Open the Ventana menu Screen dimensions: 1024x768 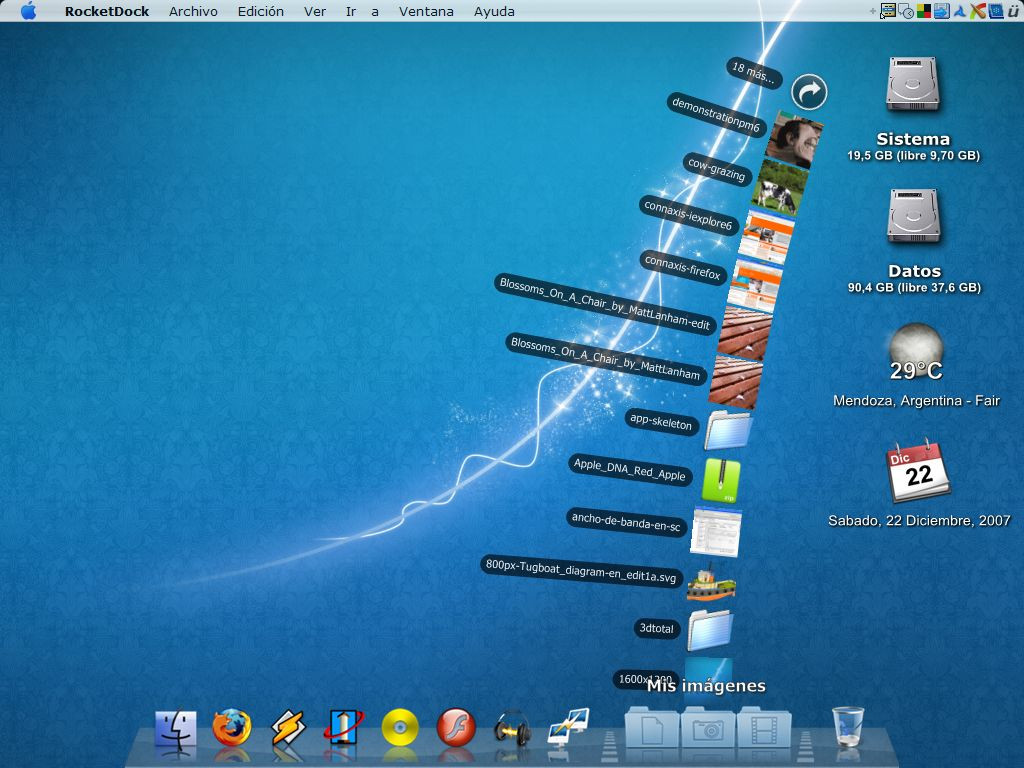(426, 11)
